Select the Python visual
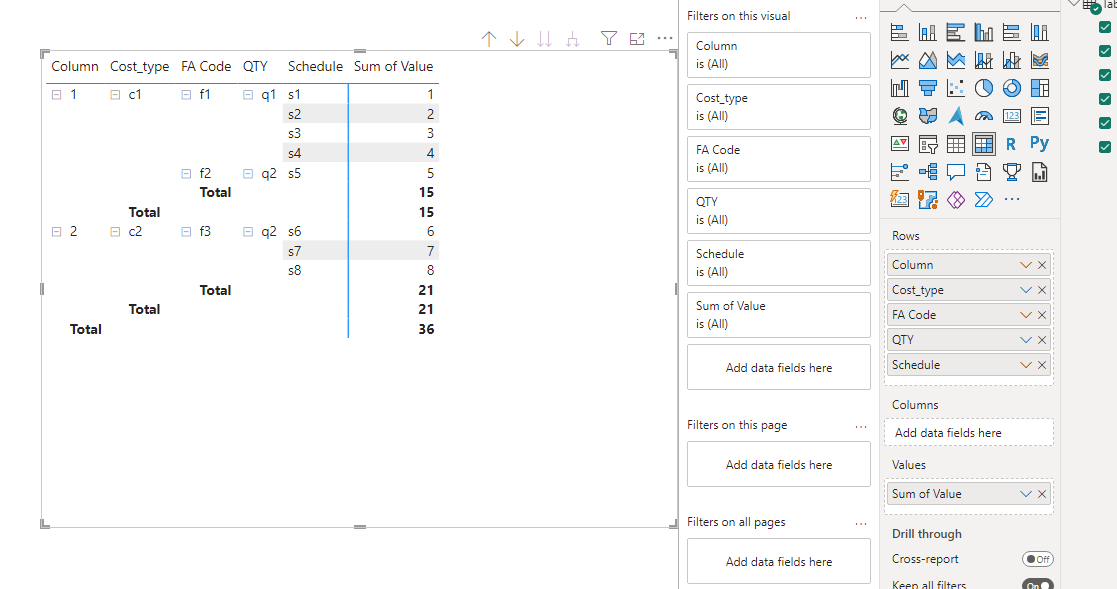The width and height of the screenshot is (1117, 589). [x=1039, y=144]
